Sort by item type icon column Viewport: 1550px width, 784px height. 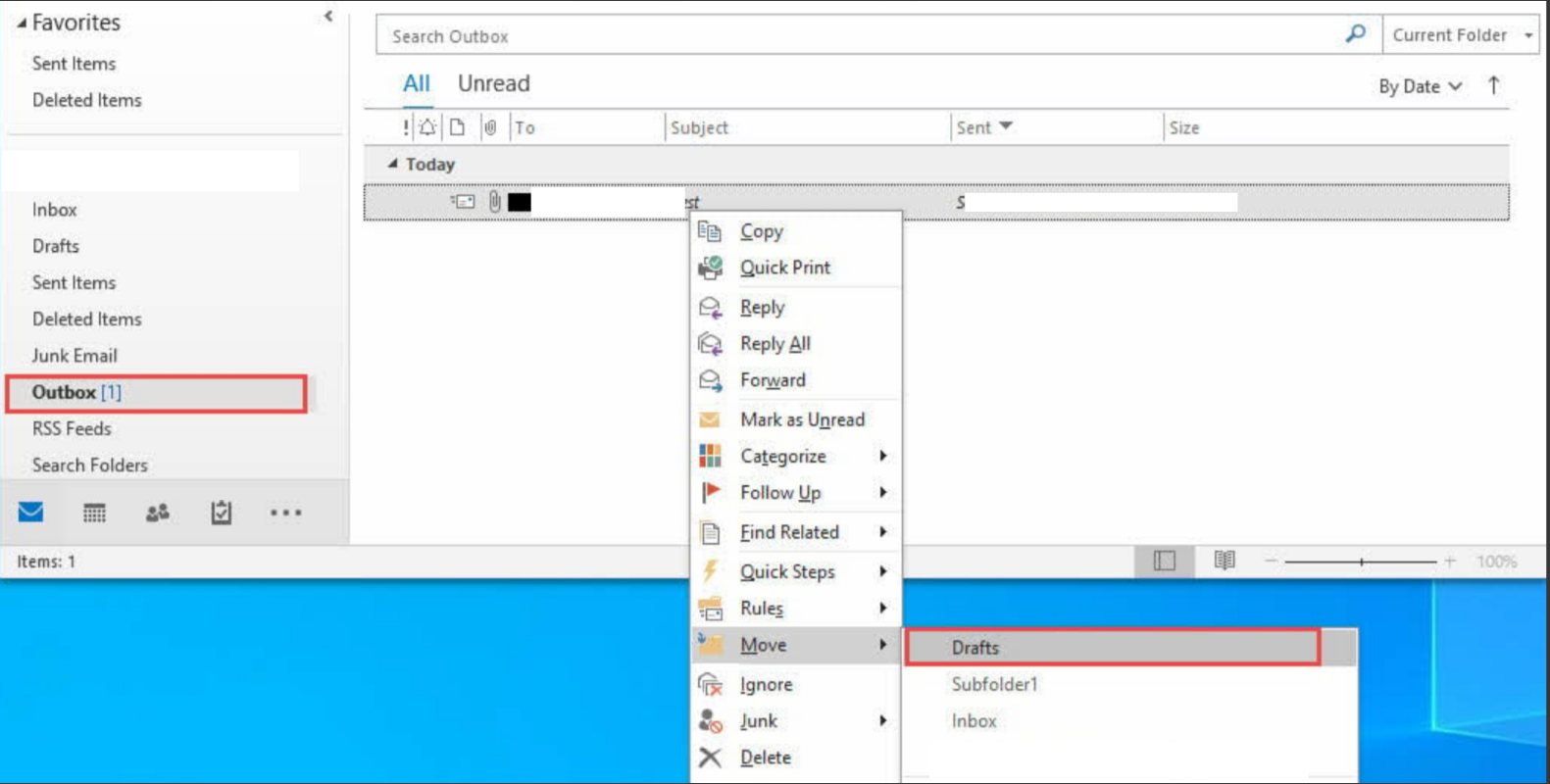click(x=458, y=127)
